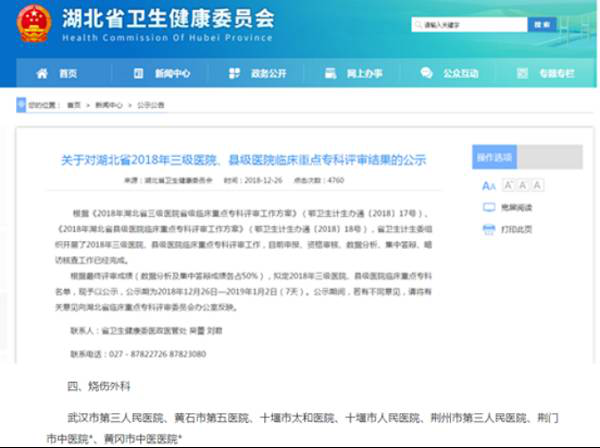Viewport: 600px width, 448px height.
Task: Click the publish date 2018-12-26 text
Action: (x=263, y=180)
